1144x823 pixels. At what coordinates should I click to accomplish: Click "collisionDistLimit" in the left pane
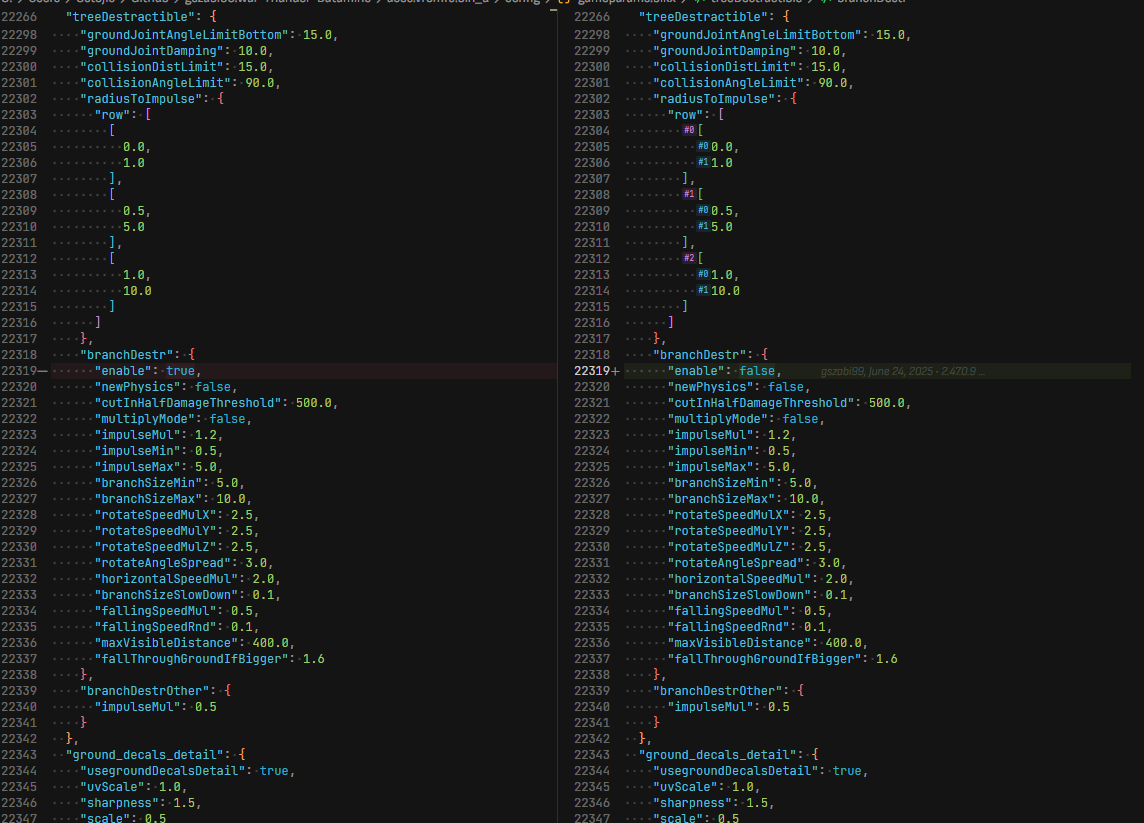coord(152,66)
